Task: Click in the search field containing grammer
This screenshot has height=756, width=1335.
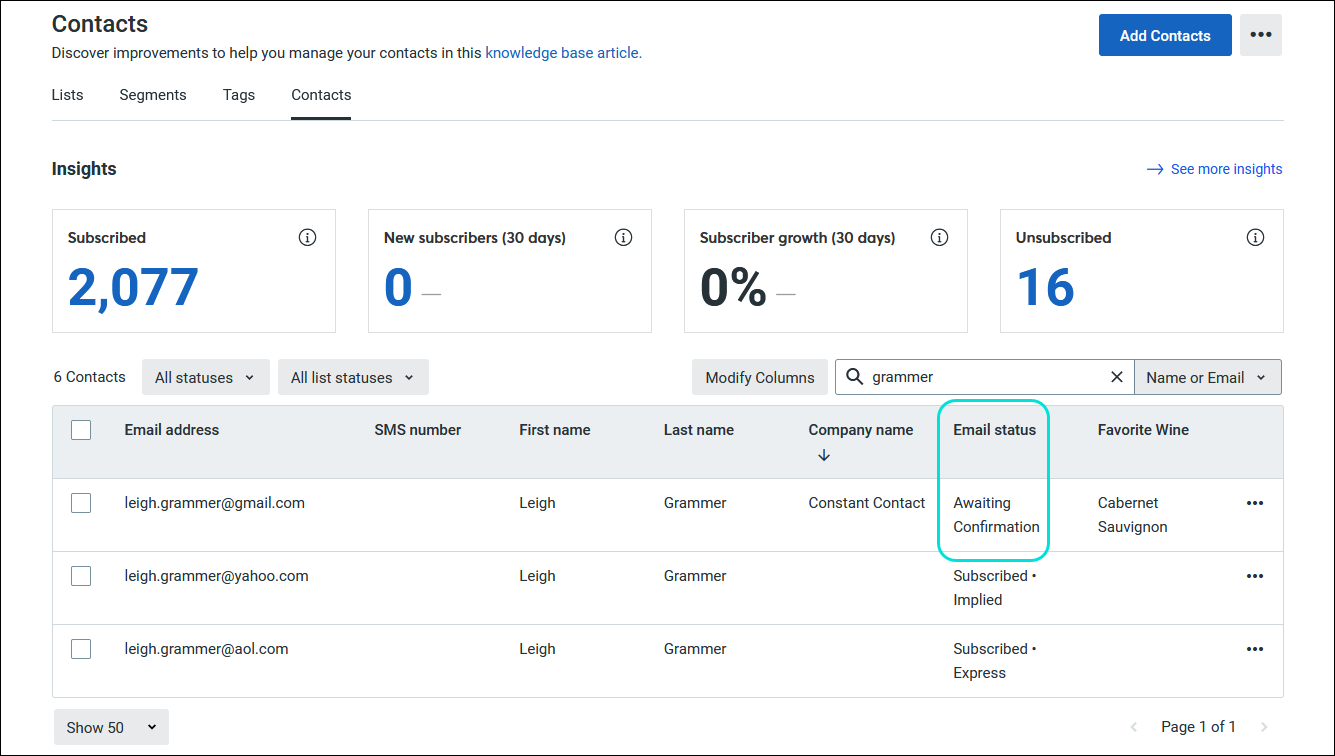Action: pyautogui.click(x=985, y=377)
